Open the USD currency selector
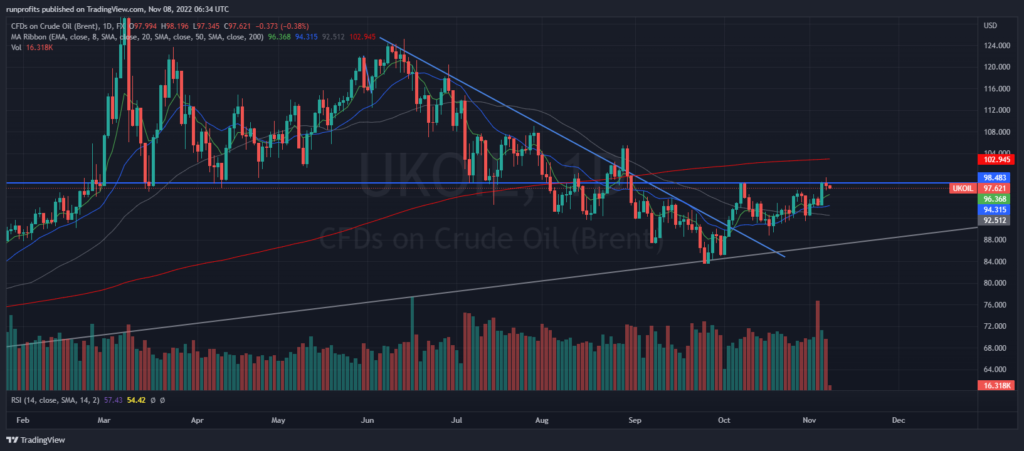Screen dimensions: 1024x451 coord(992,24)
